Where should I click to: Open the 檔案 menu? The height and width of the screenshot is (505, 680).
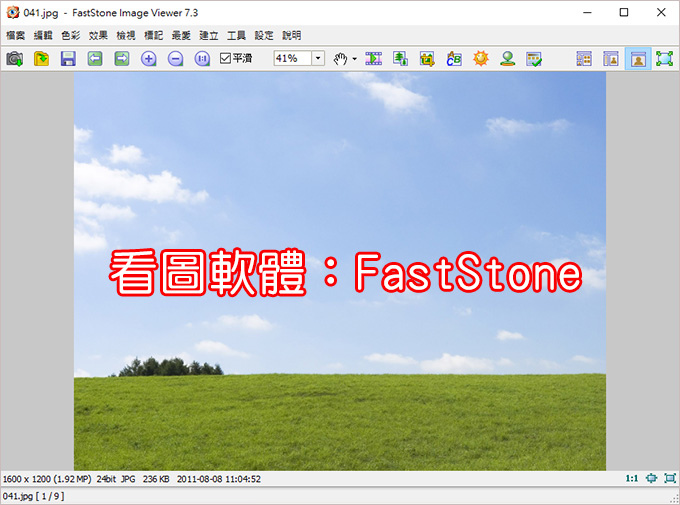click(x=16, y=35)
